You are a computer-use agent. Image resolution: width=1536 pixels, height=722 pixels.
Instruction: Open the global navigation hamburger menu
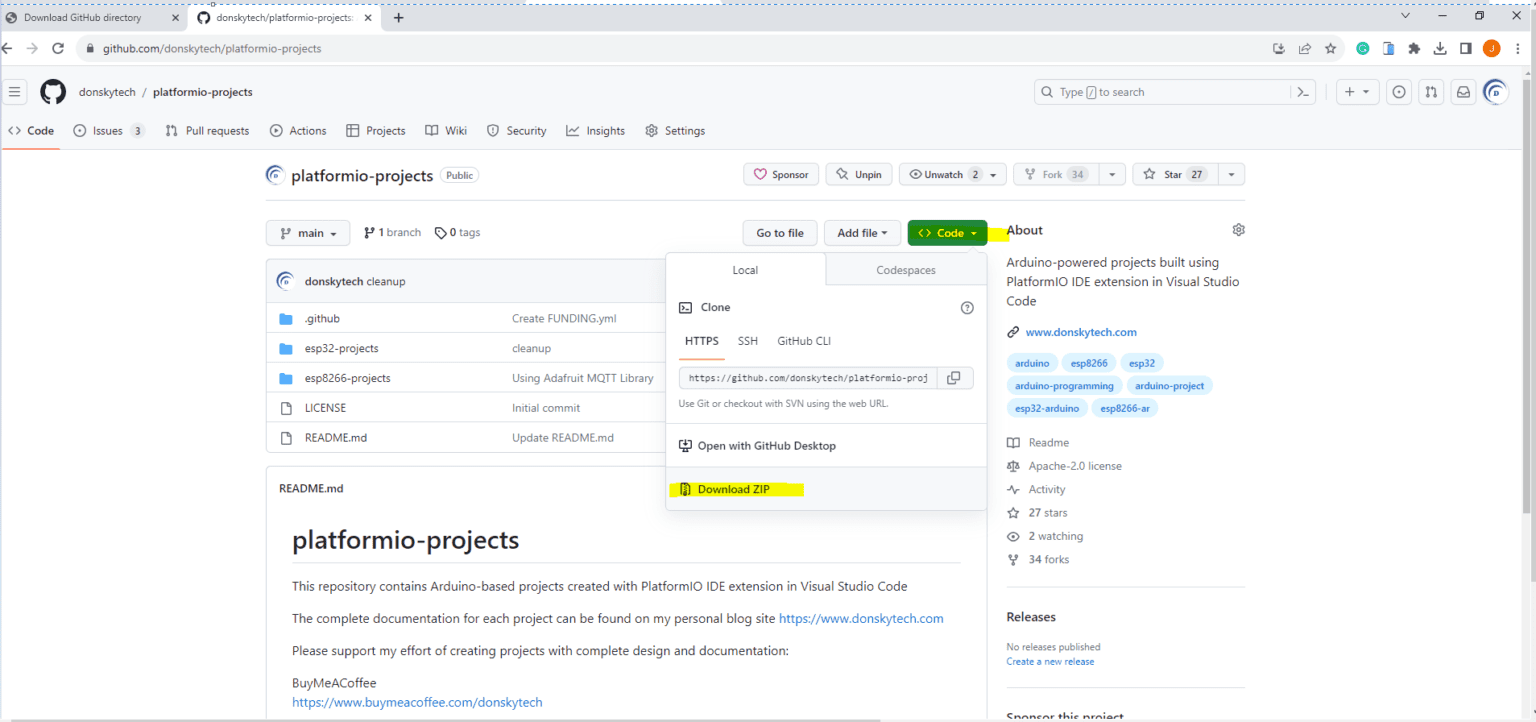(15, 91)
